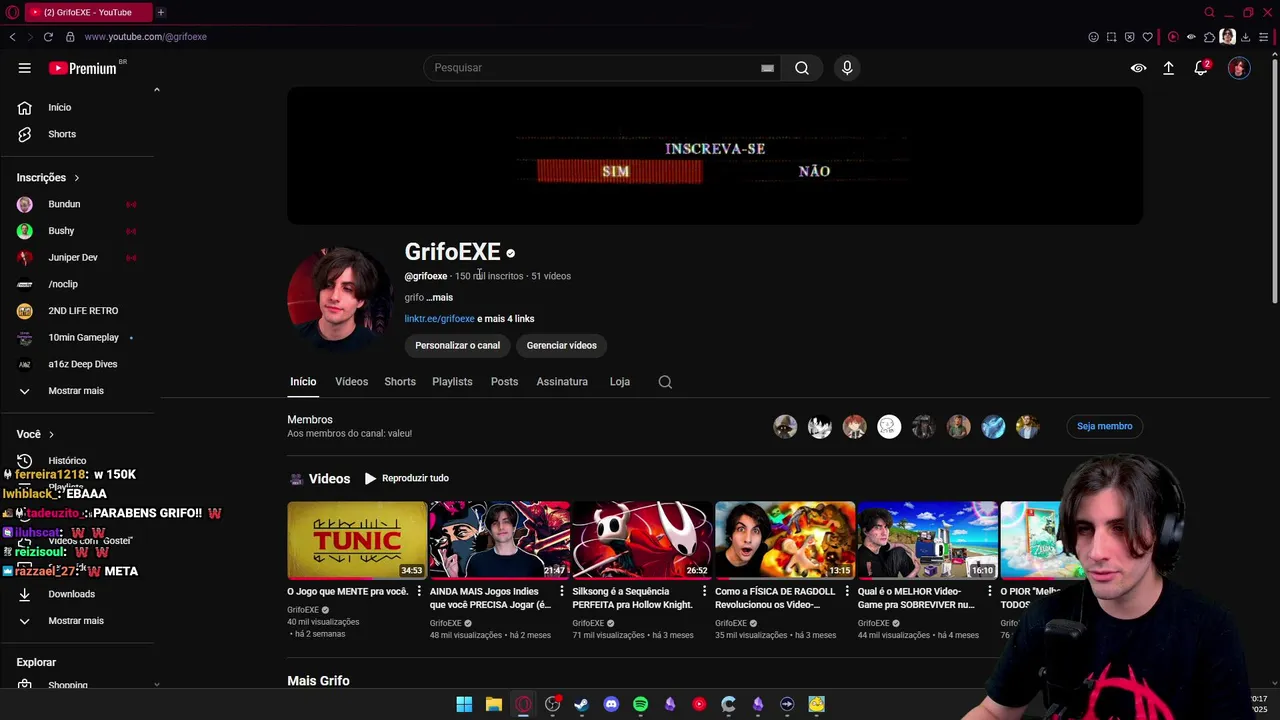Open File Explorer from taskbar

coord(493,704)
